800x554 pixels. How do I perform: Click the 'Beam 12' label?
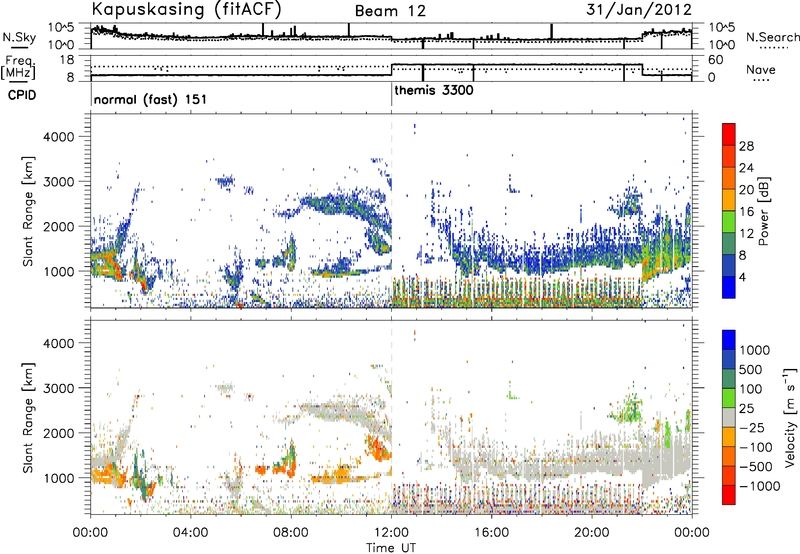coord(390,11)
